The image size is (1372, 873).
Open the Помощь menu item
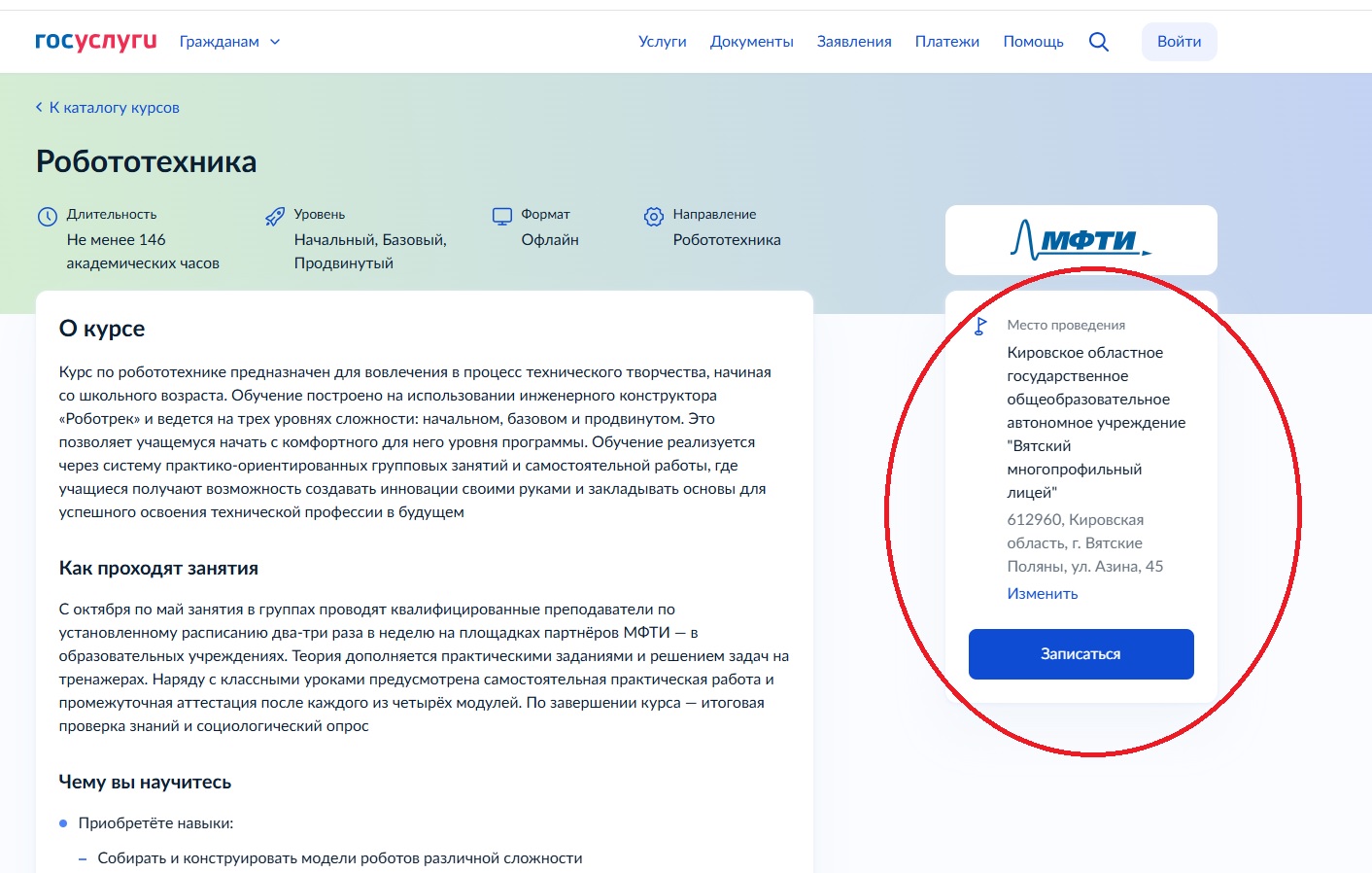(x=1033, y=42)
